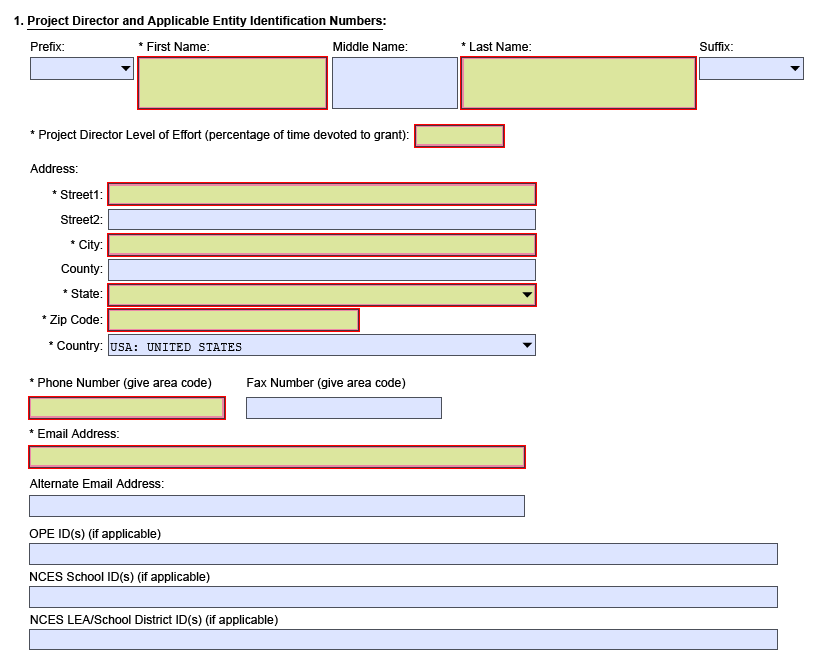Click the State field's arrow icon
The width and height of the screenshot is (830, 670).
pyautogui.click(x=525, y=294)
